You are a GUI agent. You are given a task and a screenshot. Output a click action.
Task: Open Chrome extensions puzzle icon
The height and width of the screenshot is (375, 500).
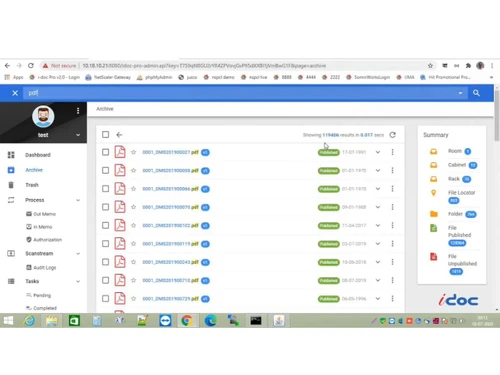click(468, 66)
